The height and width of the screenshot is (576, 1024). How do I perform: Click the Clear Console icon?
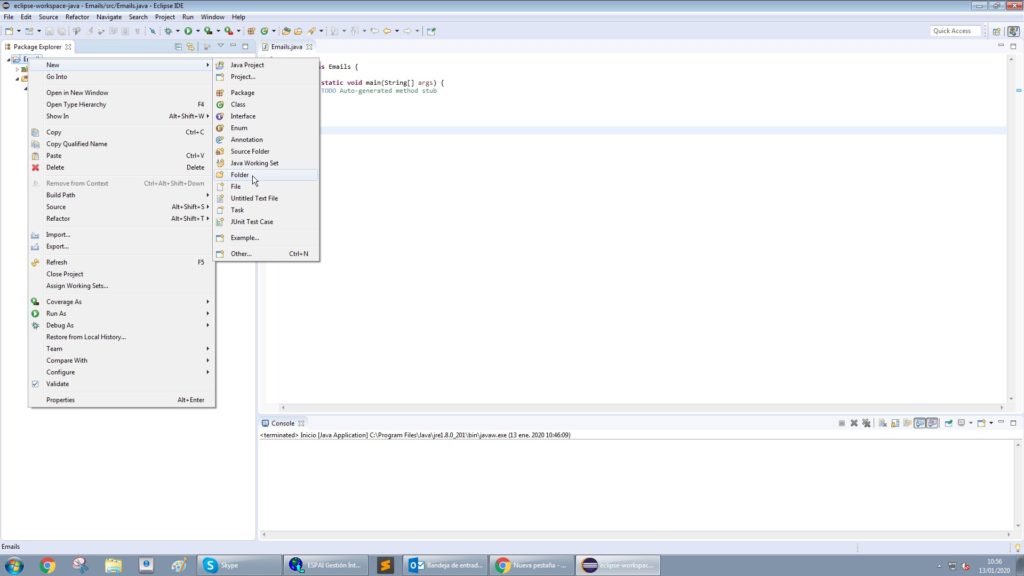click(884, 422)
